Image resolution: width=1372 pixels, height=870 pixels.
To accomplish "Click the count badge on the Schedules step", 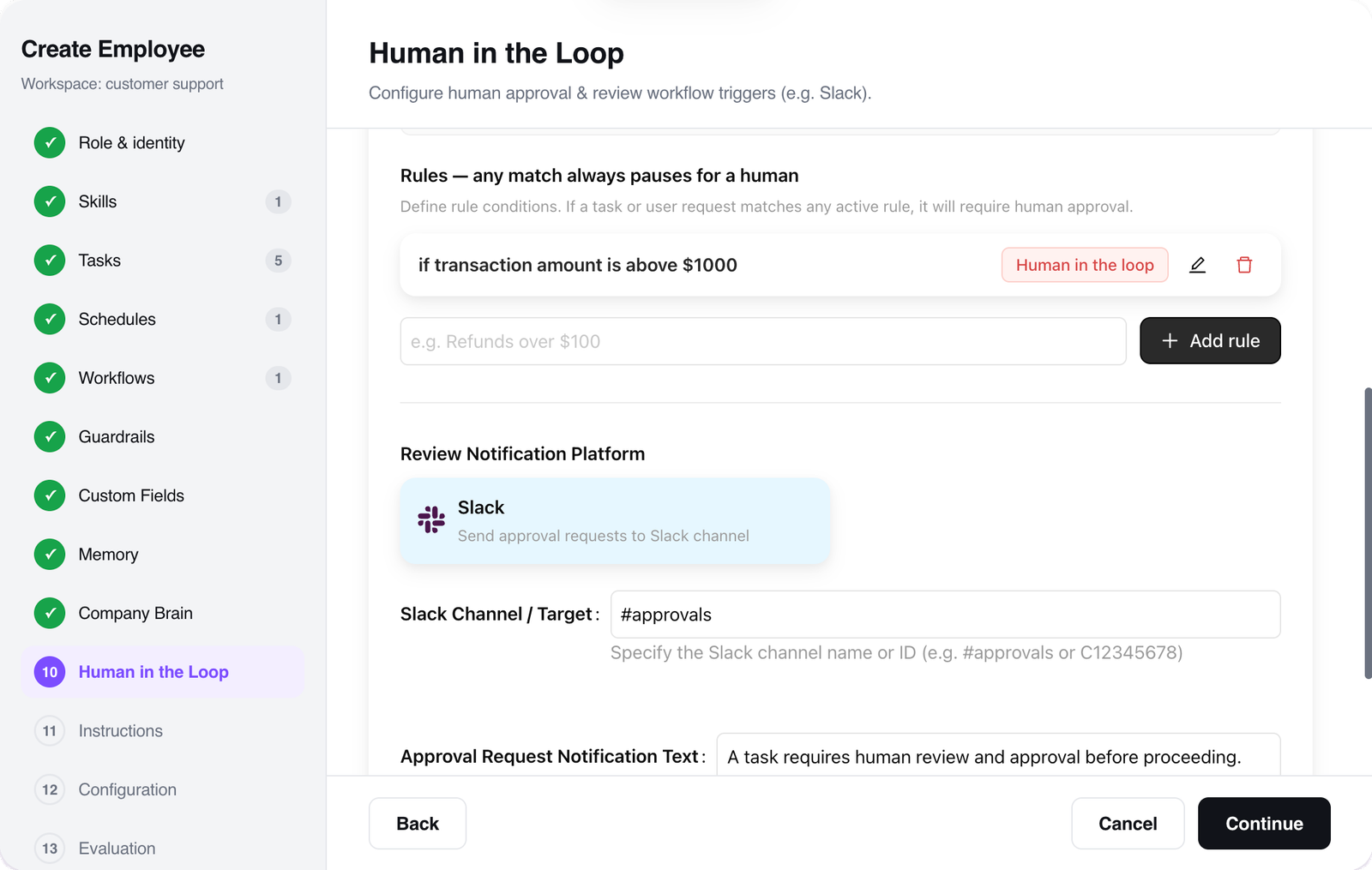I will pyautogui.click(x=278, y=319).
